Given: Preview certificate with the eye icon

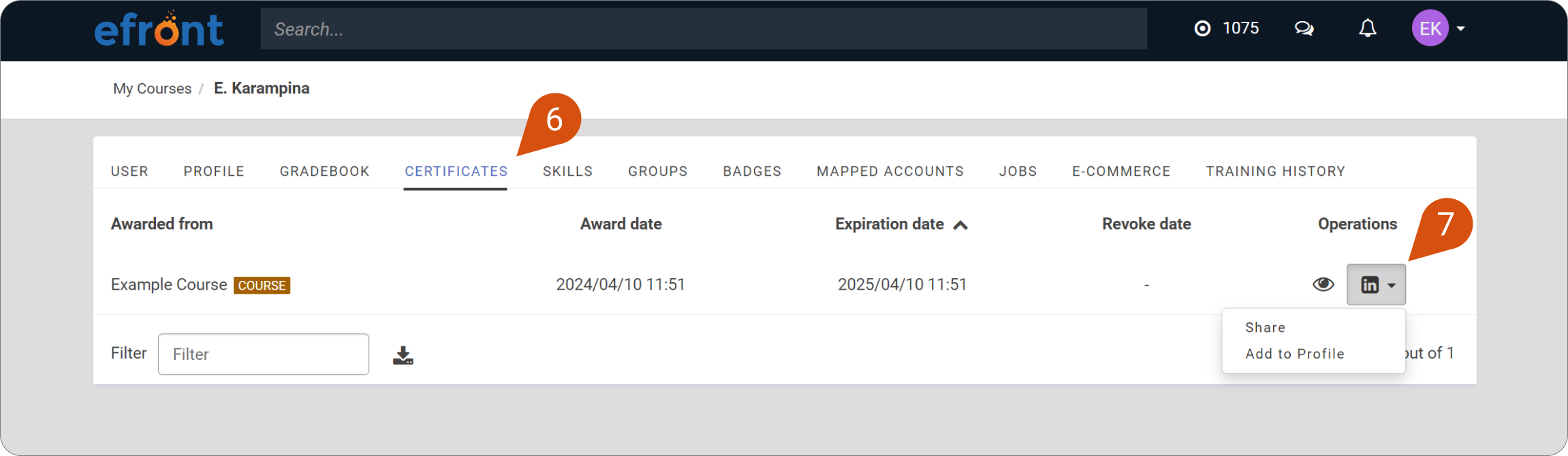Looking at the screenshot, I should pyautogui.click(x=1323, y=284).
